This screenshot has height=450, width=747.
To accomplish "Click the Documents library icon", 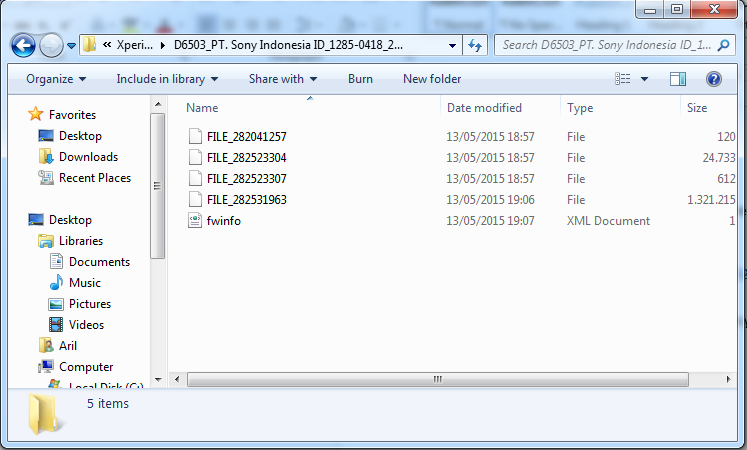I will (56, 261).
